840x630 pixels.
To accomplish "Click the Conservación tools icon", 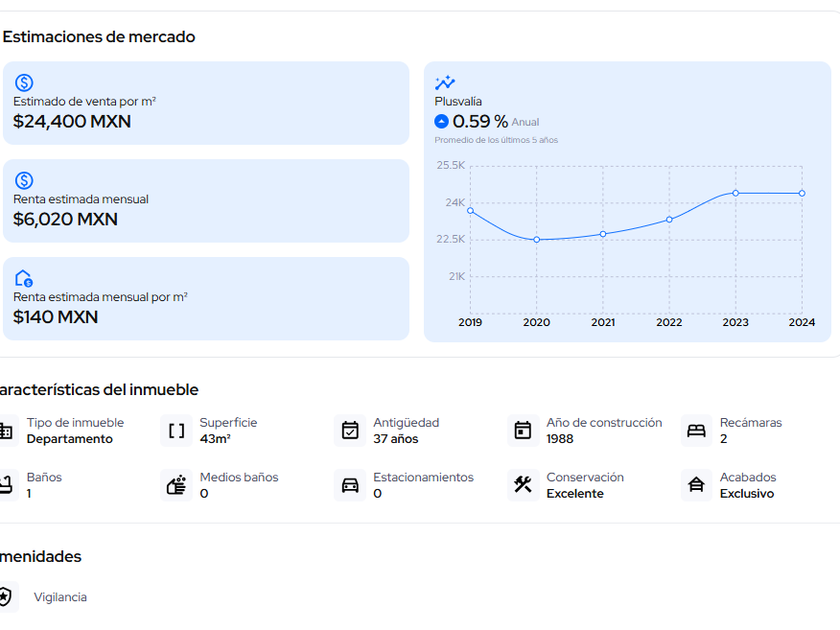I will [523, 486].
